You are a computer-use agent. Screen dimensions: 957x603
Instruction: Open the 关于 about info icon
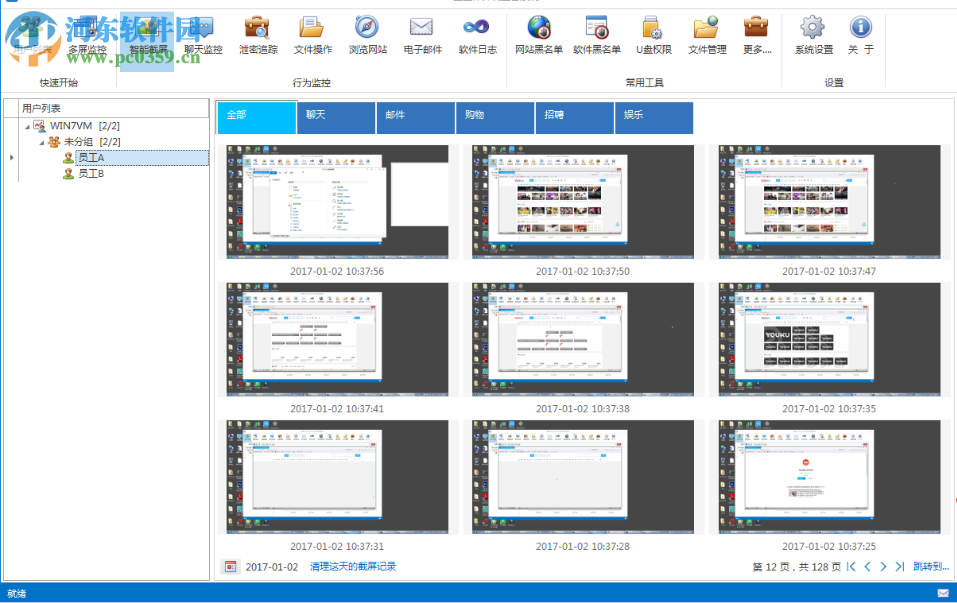pos(861,37)
